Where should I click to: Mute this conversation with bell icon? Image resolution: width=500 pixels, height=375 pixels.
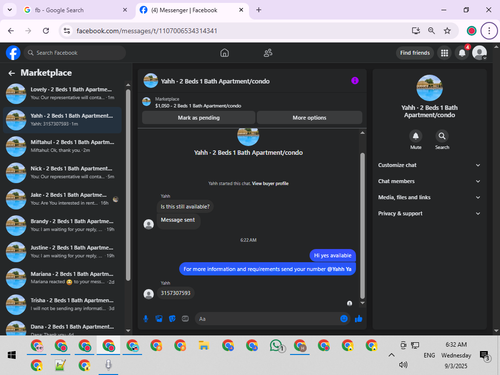(416, 136)
